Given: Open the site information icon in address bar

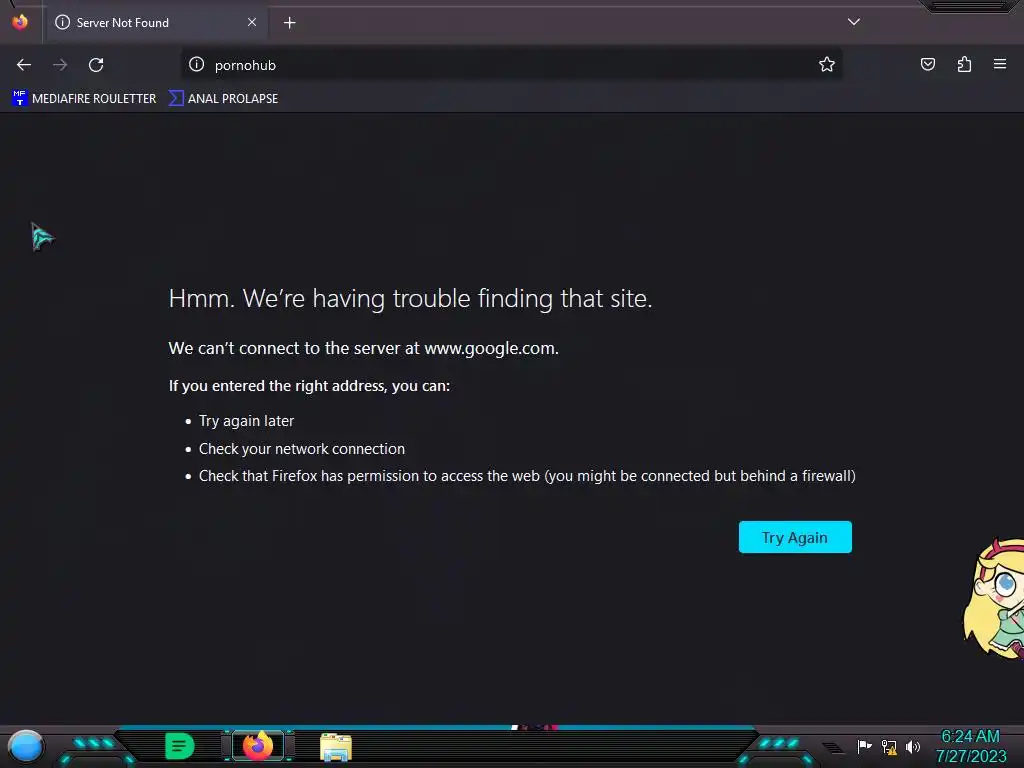Looking at the screenshot, I should click(x=197, y=64).
